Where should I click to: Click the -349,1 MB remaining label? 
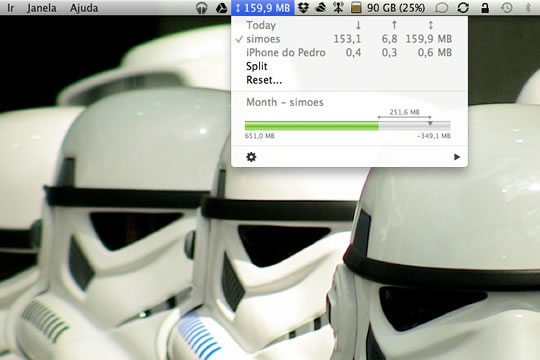coord(434,136)
